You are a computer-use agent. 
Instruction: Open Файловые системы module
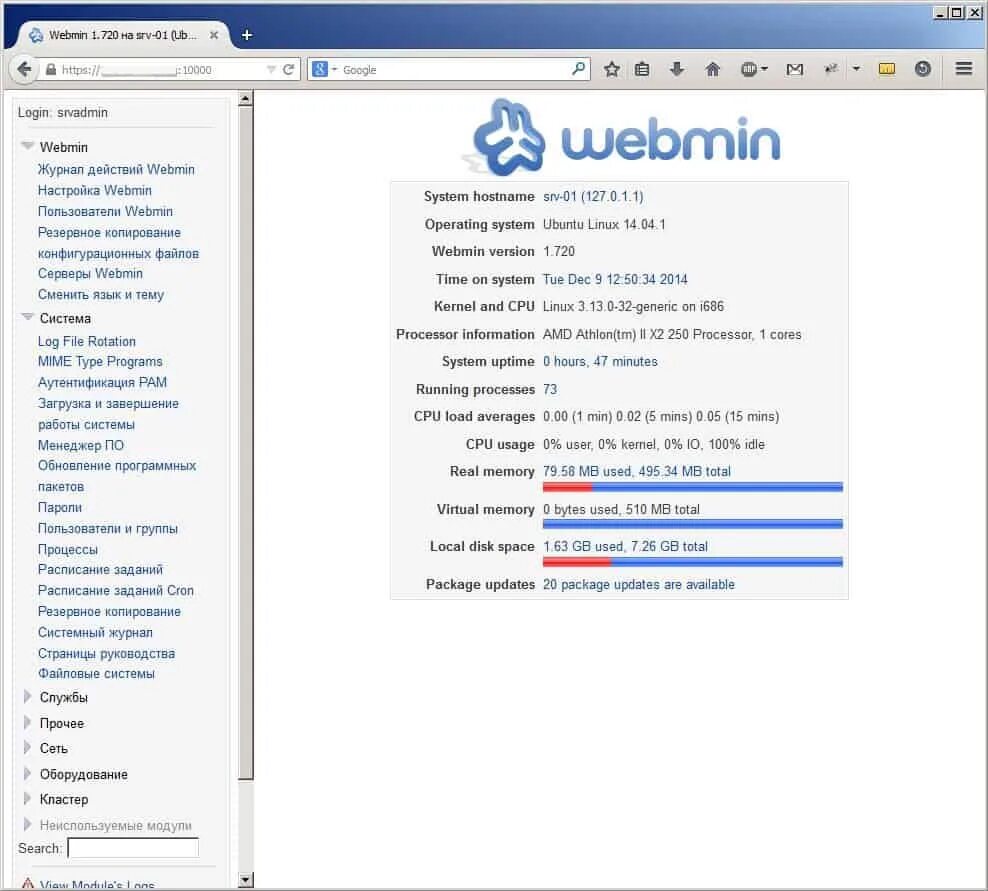(x=96, y=674)
